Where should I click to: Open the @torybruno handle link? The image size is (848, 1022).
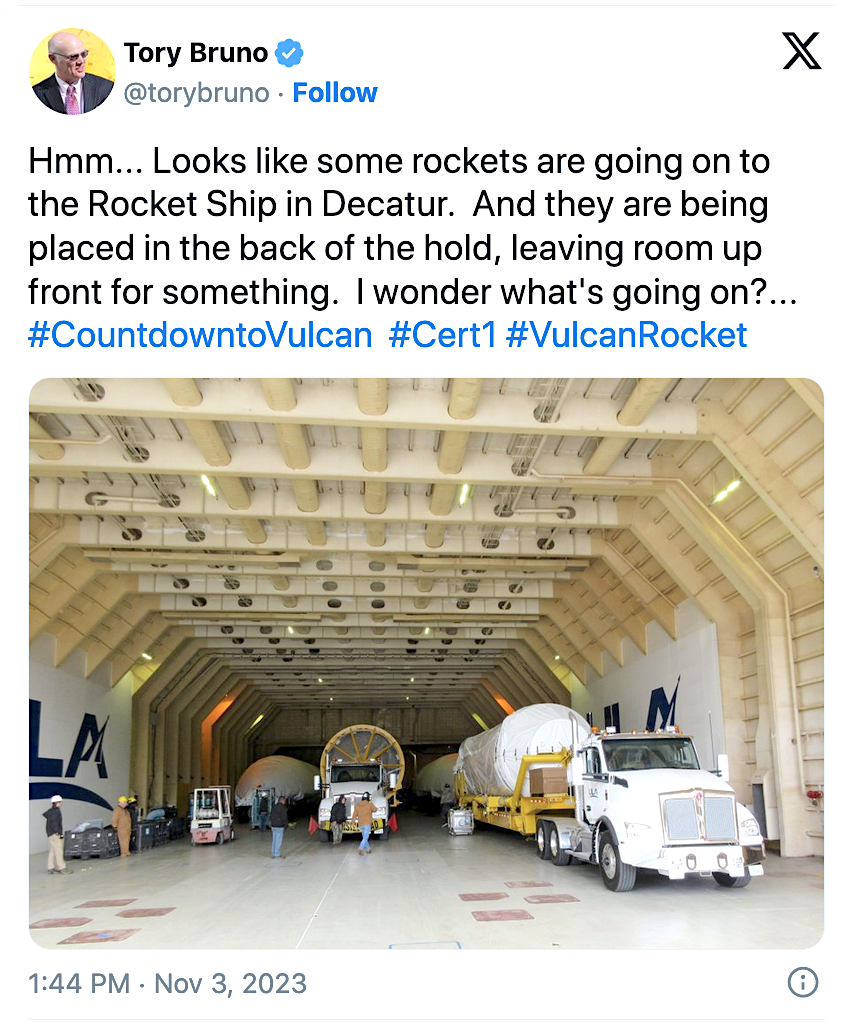click(197, 93)
